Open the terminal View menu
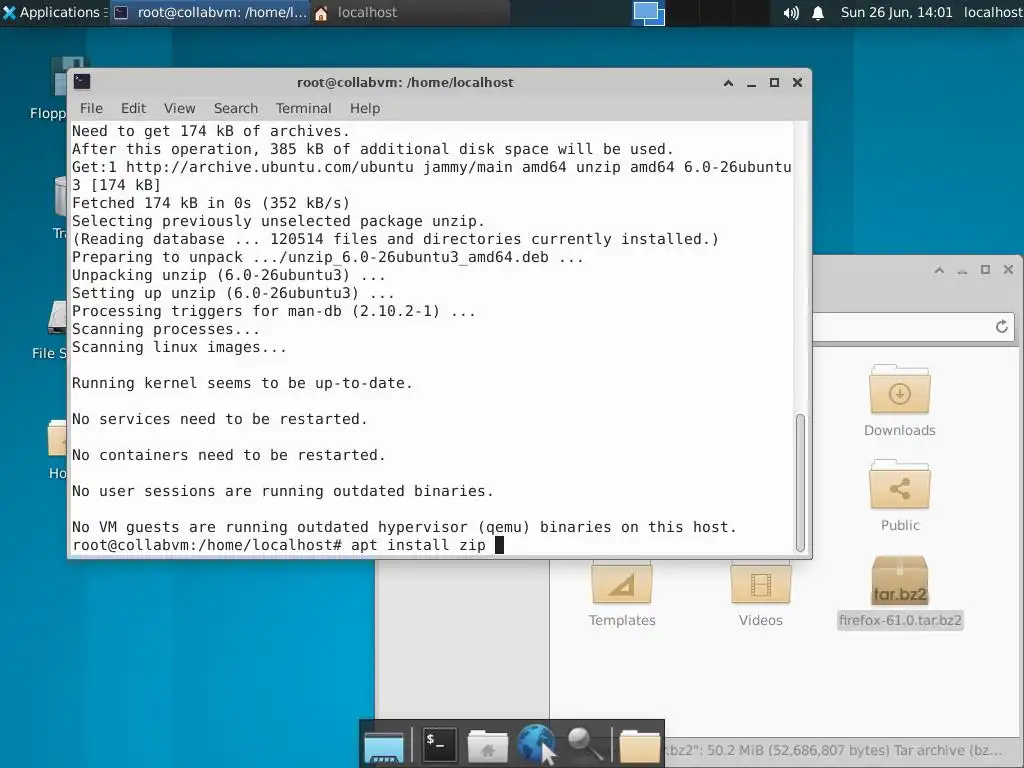The width and height of the screenshot is (1024, 768). coord(180,108)
